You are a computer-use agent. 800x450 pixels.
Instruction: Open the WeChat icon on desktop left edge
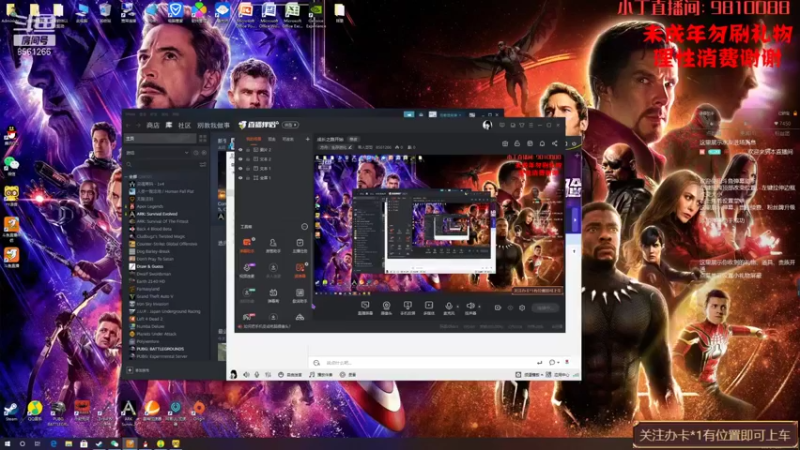point(11,164)
